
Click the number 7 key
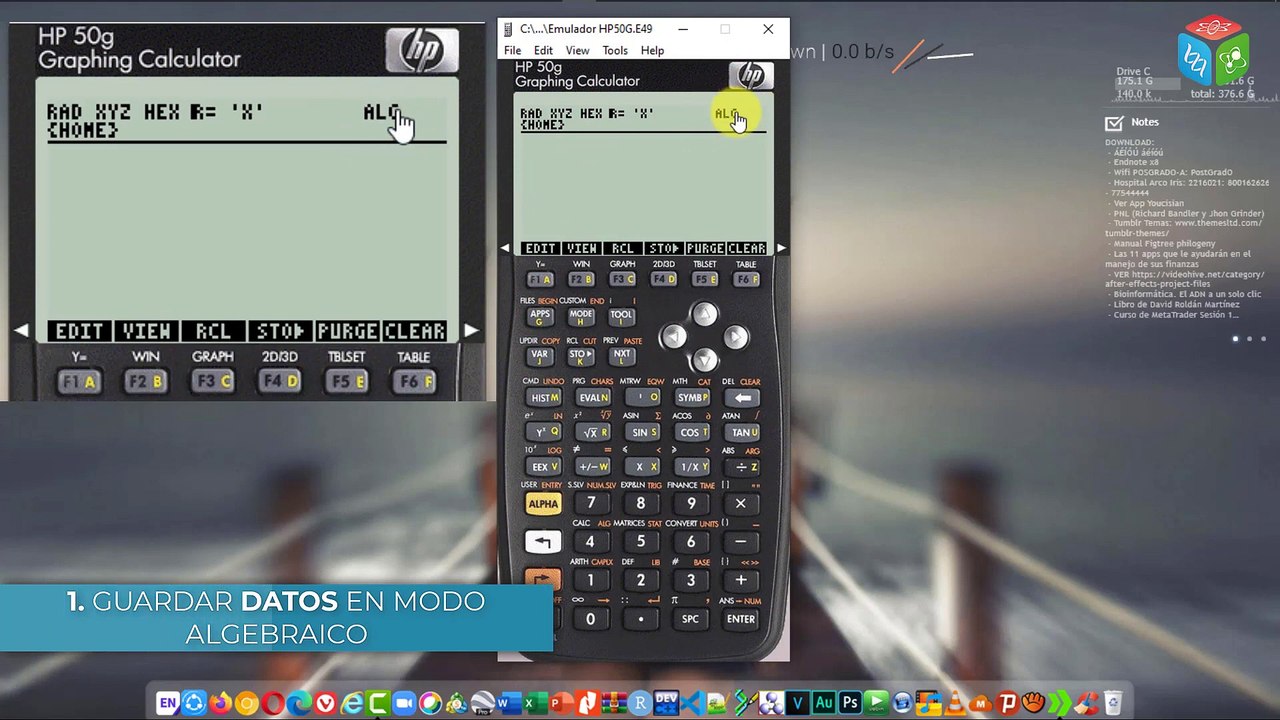click(591, 504)
